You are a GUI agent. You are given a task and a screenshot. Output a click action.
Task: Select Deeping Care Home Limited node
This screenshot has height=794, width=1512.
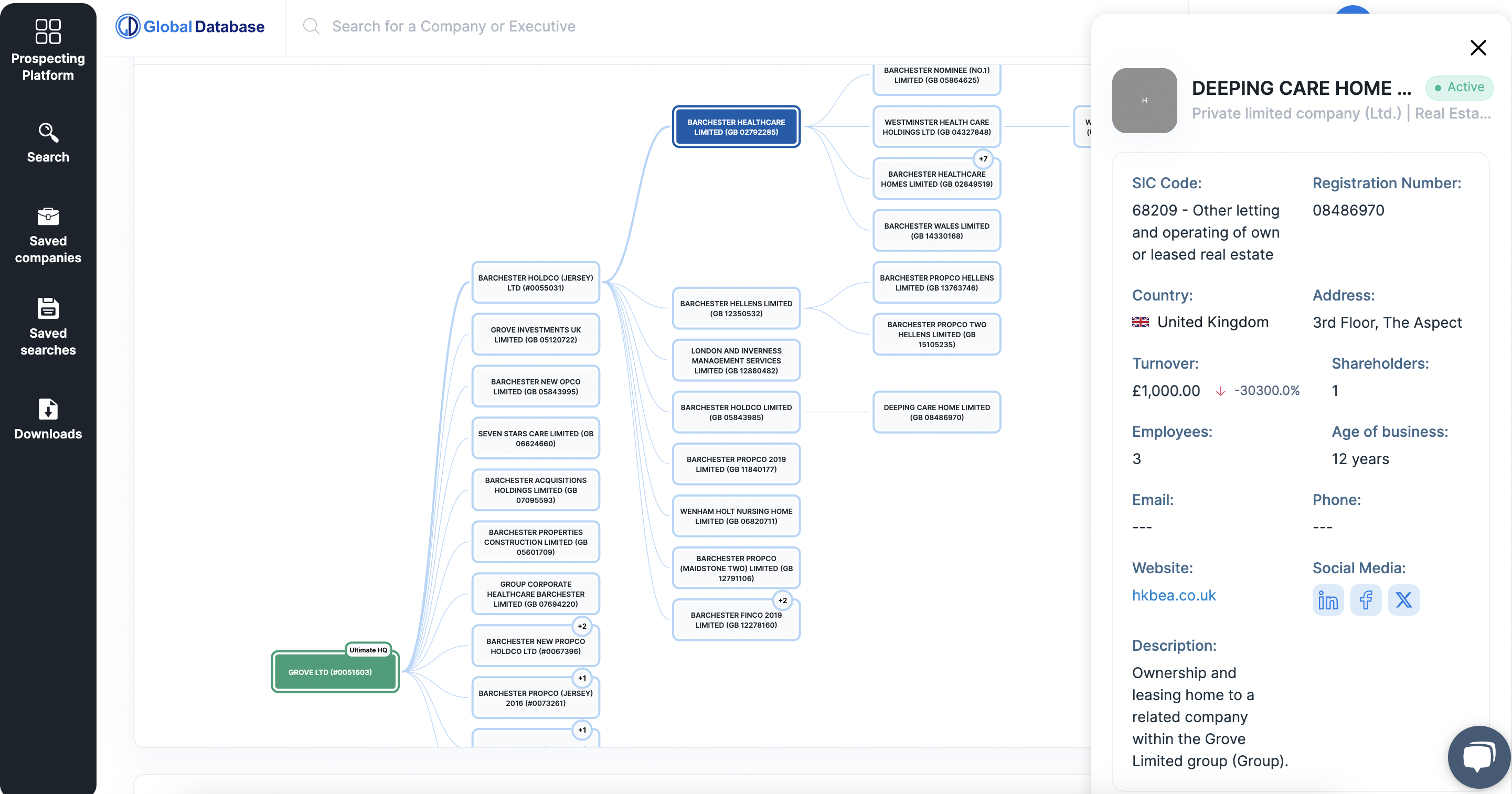coord(936,412)
